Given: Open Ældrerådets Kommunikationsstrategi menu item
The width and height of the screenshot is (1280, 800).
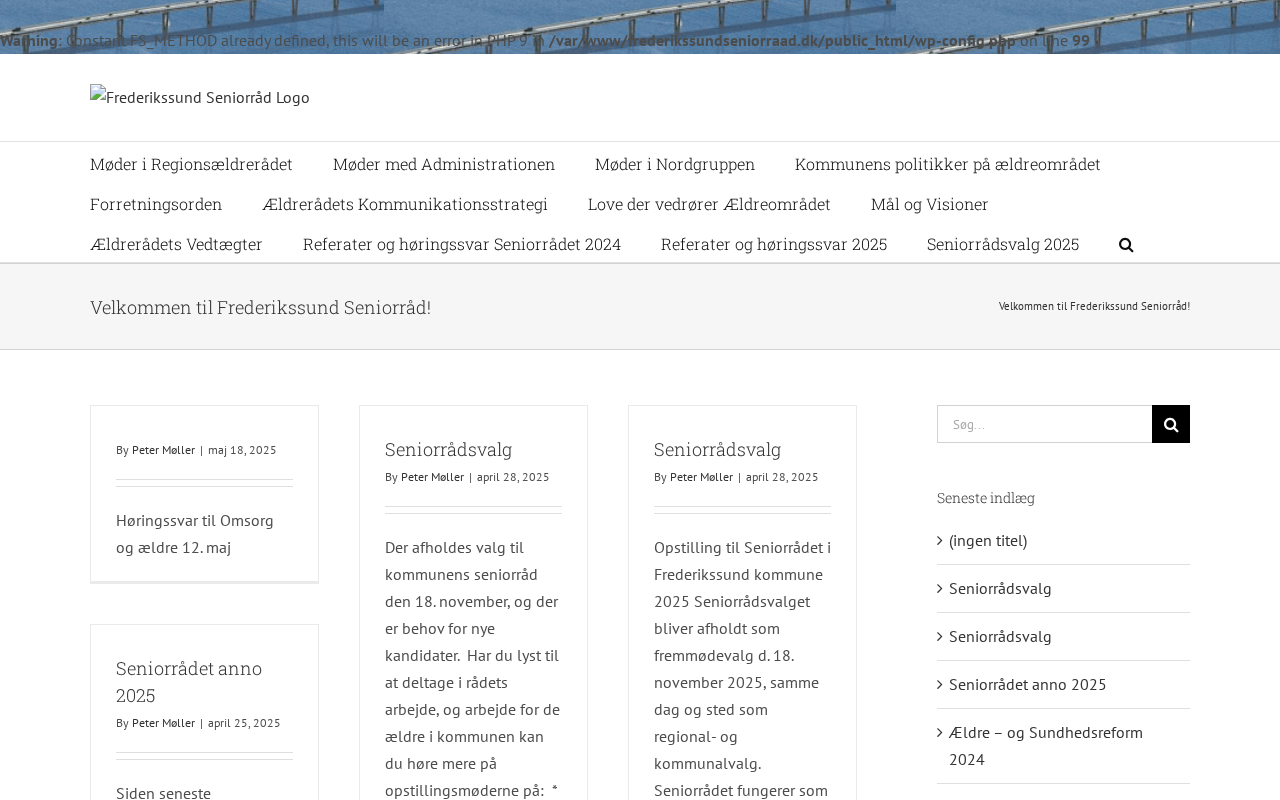Looking at the screenshot, I should (405, 204).
